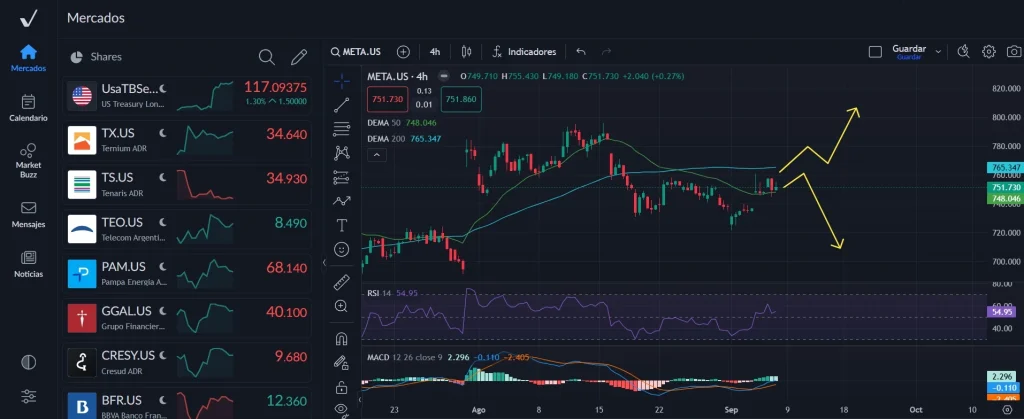This screenshot has height=419, width=1024.
Task: Open the Noticias news section
Action: click(28, 264)
